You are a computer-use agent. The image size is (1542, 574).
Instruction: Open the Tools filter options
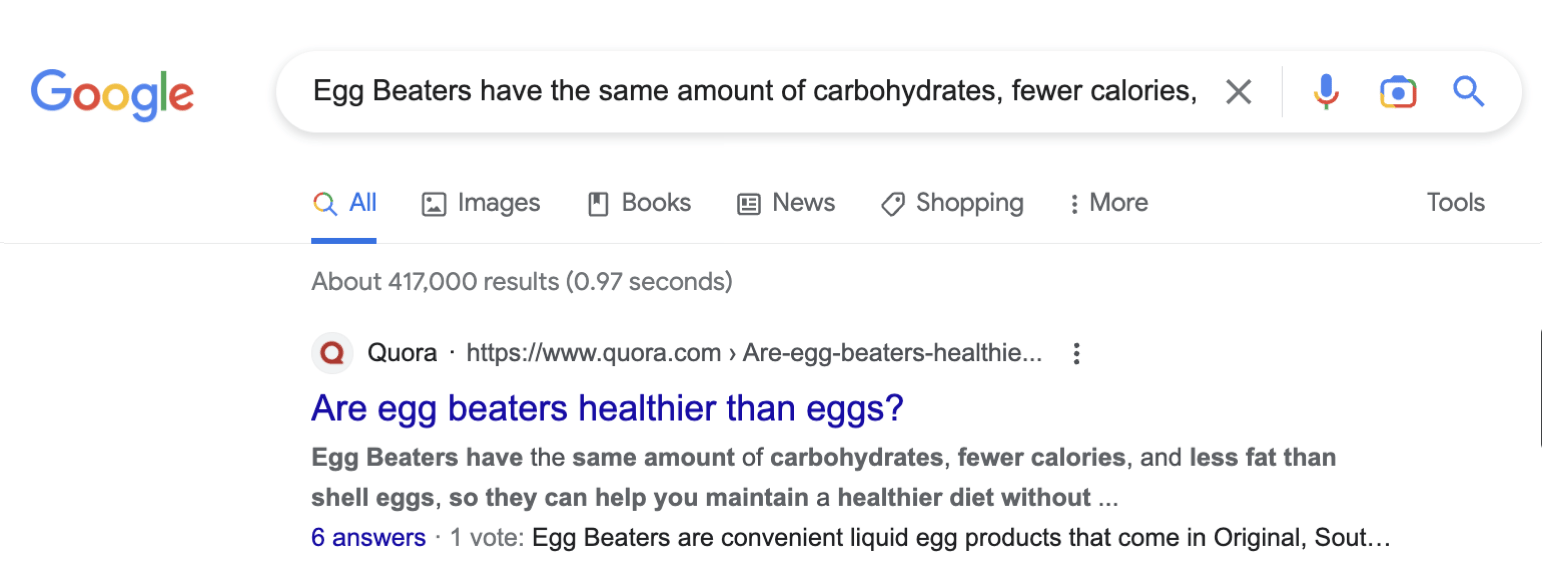[1455, 203]
